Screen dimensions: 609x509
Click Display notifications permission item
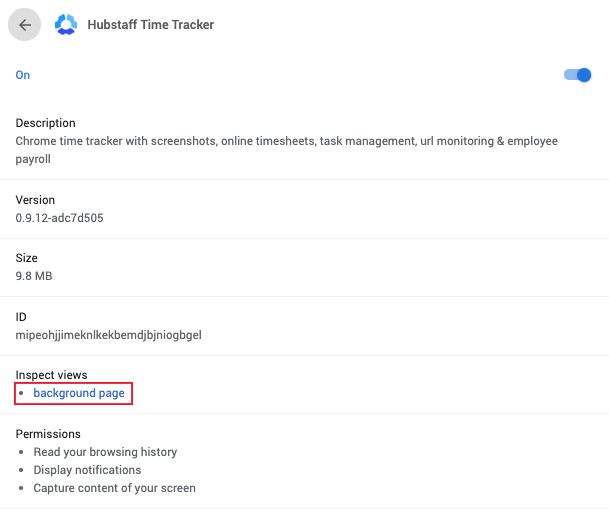point(87,470)
